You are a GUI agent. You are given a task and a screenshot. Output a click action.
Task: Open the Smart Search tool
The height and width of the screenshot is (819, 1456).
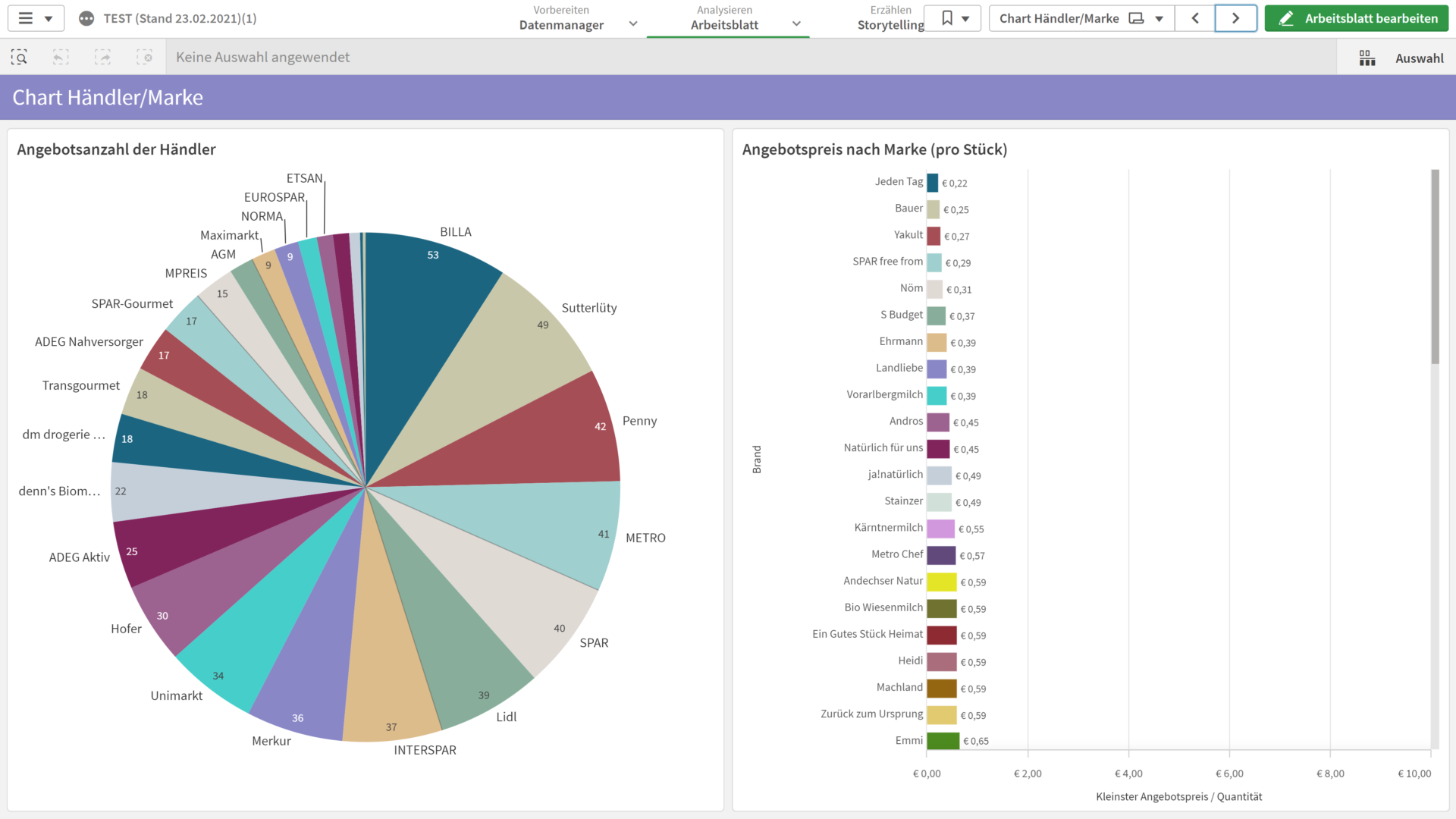pyautogui.click(x=19, y=57)
